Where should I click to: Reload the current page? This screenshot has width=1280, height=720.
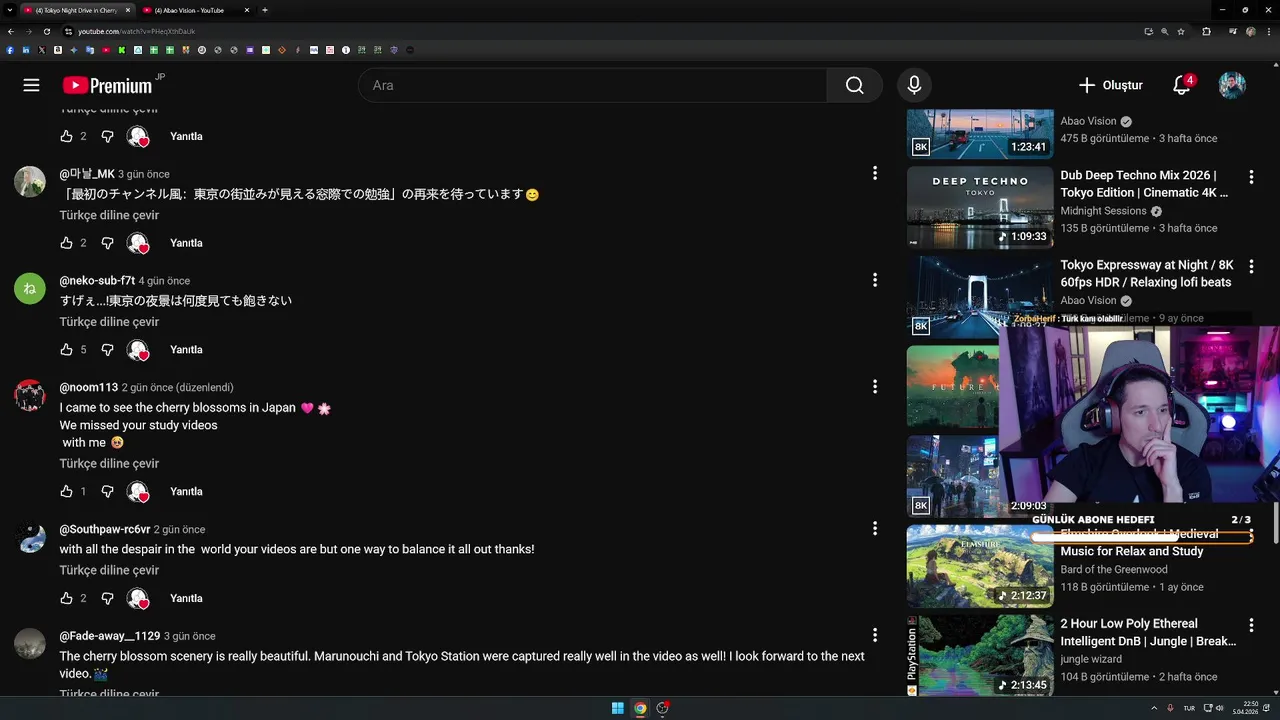(x=46, y=31)
